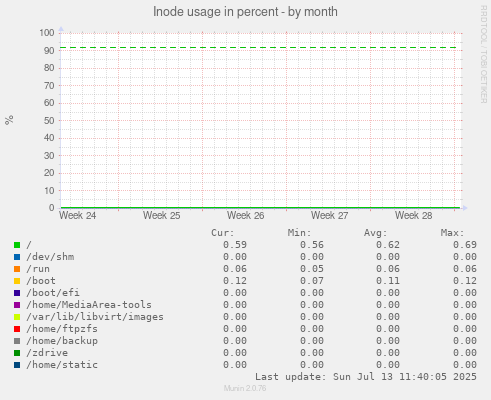Click the Week 26 axis label
This screenshot has width=491, height=400.
point(246,216)
